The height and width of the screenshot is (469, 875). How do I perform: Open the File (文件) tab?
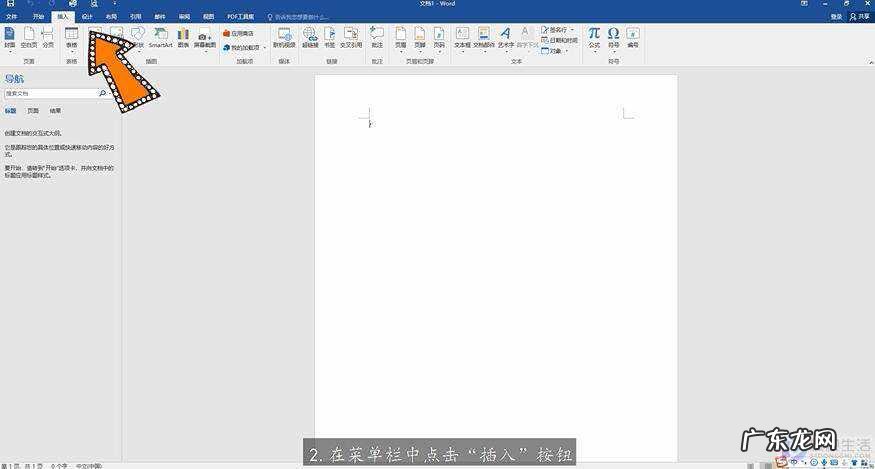click(11, 17)
